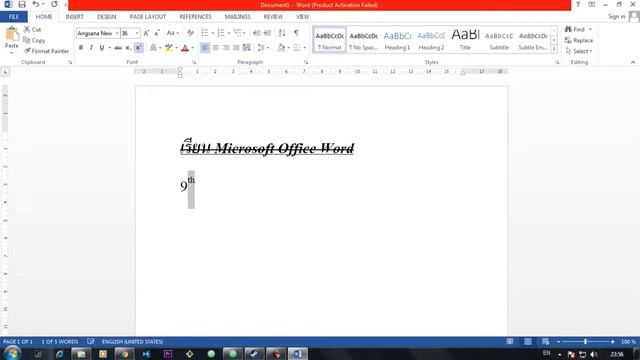Toggle Center paragraph alignment
The image size is (640, 360).
coord(216,48)
